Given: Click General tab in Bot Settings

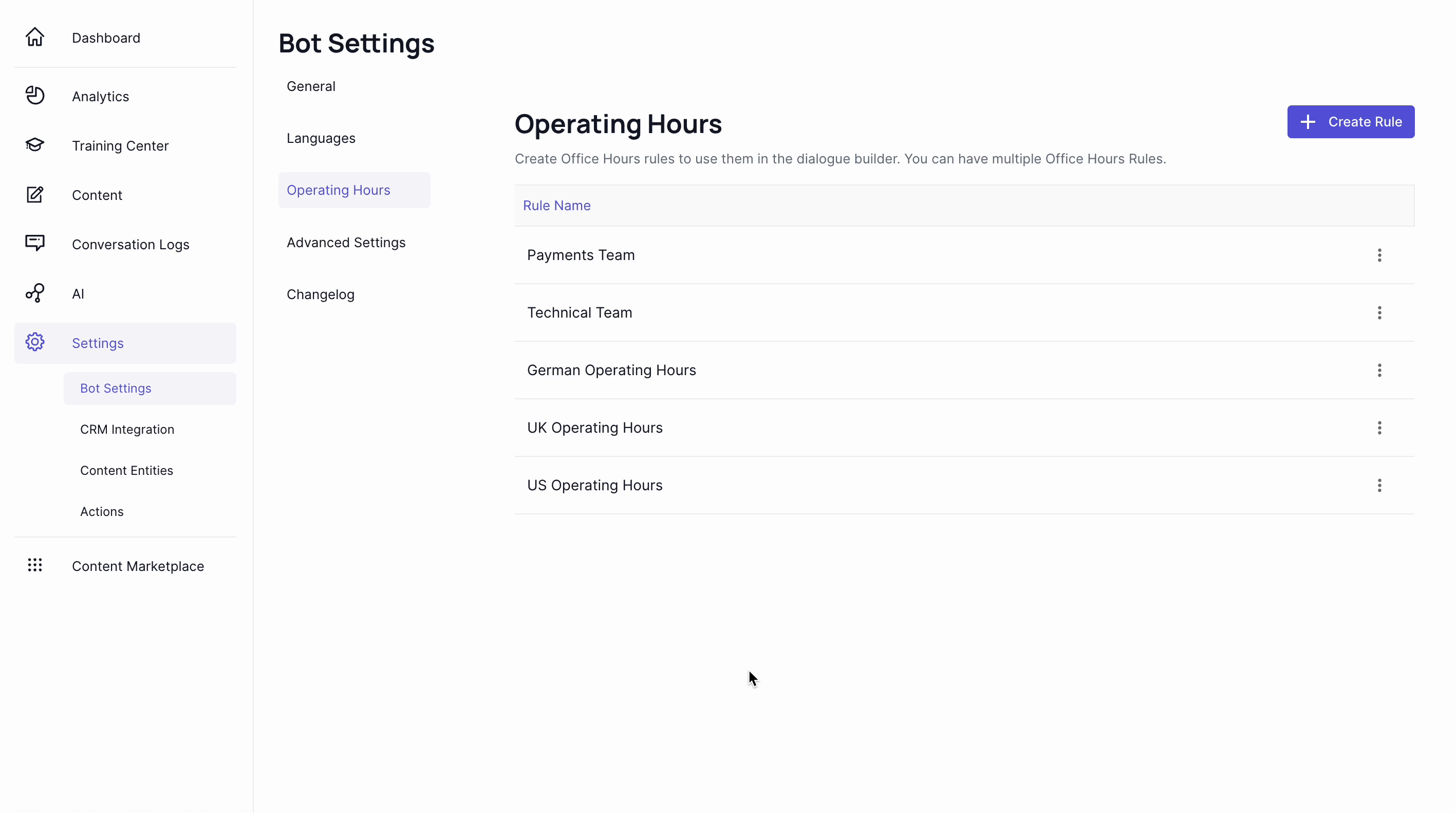Looking at the screenshot, I should pyautogui.click(x=311, y=86).
